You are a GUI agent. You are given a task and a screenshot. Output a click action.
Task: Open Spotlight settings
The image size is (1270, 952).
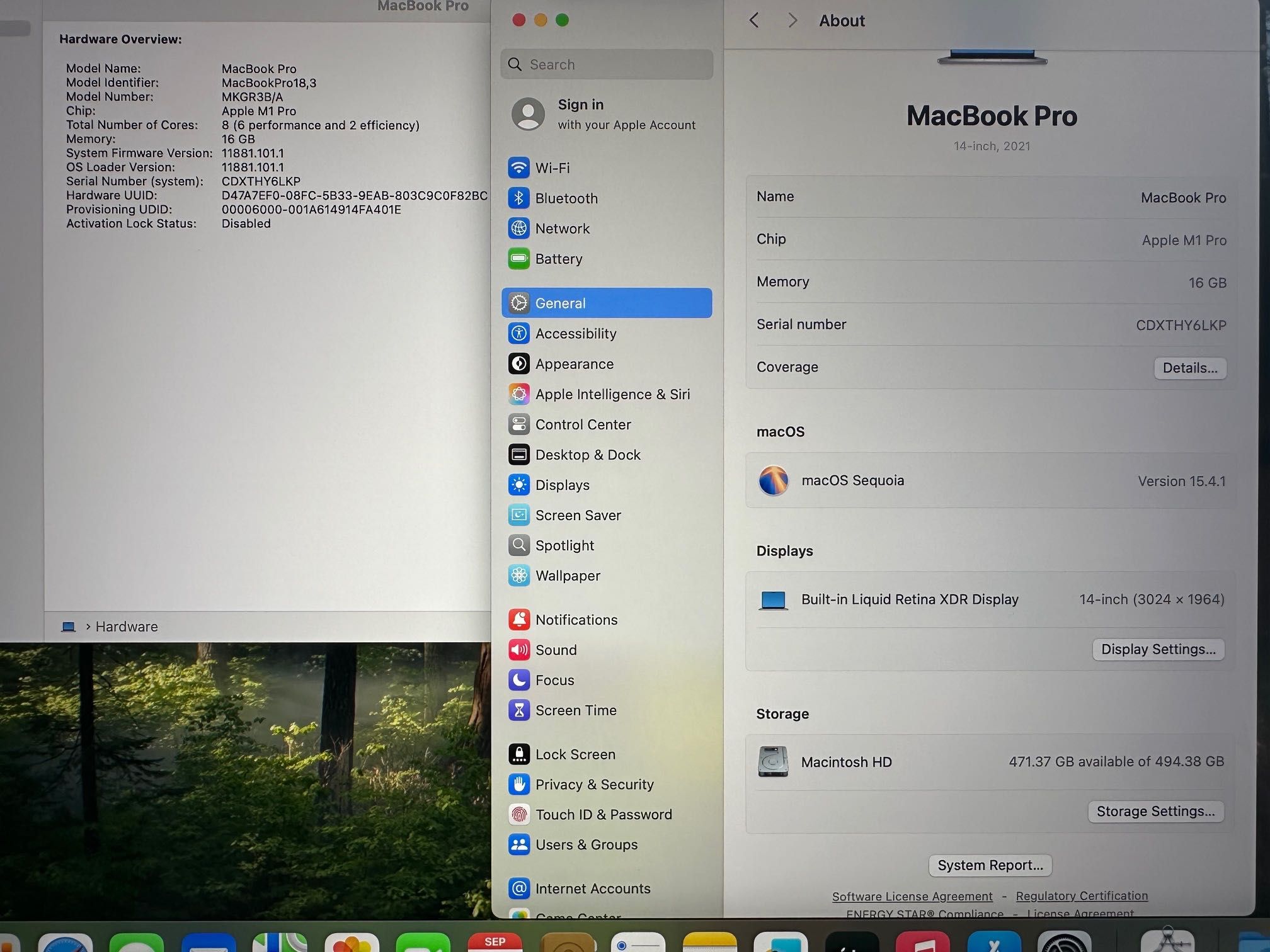607,545
